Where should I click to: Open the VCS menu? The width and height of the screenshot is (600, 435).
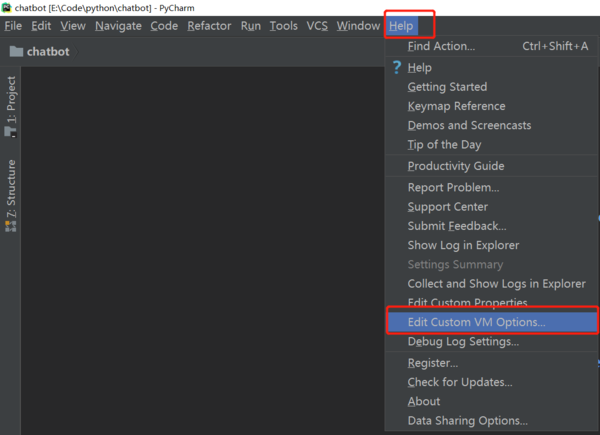317,26
